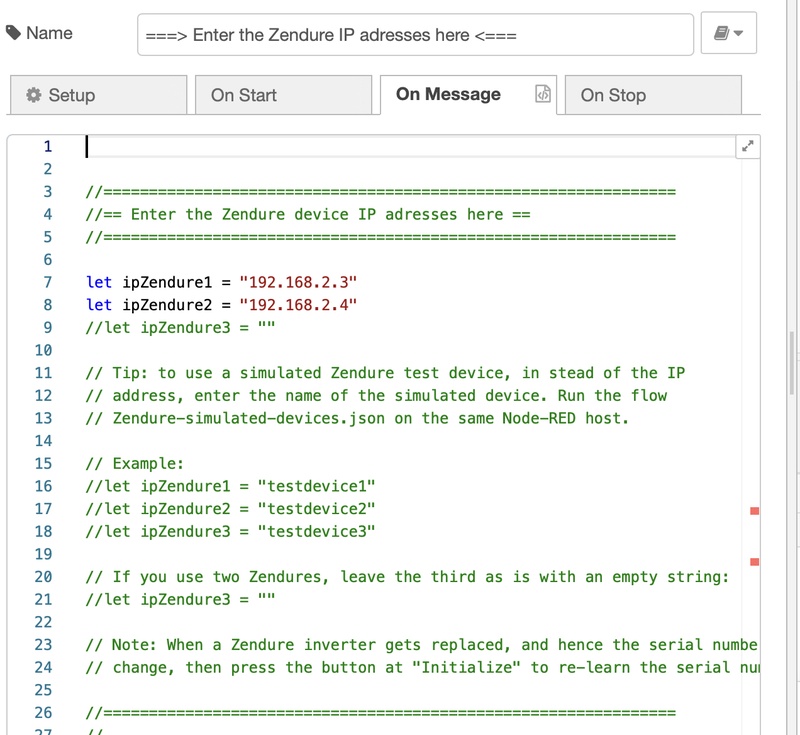Click the "testdevice2" commented line
Image resolution: width=800 pixels, height=735 pixels.
coord(231,509)
